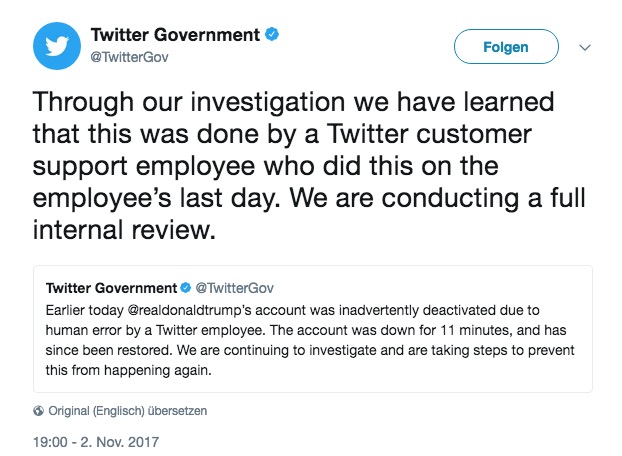
Task: Open the tweet timestamp 19:00 - 2. Nov. 2017
Action: [96, 442]
